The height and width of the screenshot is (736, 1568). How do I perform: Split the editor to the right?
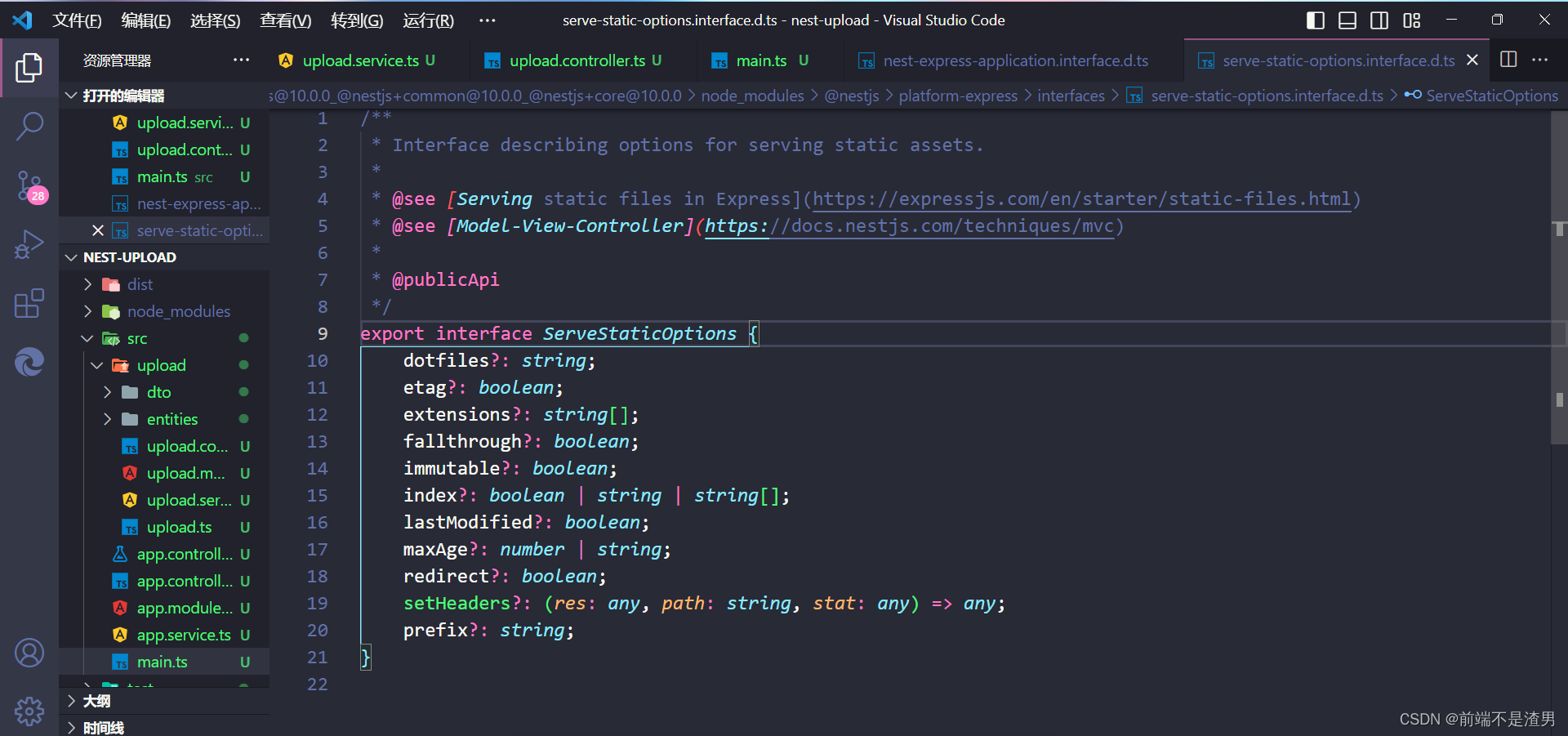click(1508, 60)
